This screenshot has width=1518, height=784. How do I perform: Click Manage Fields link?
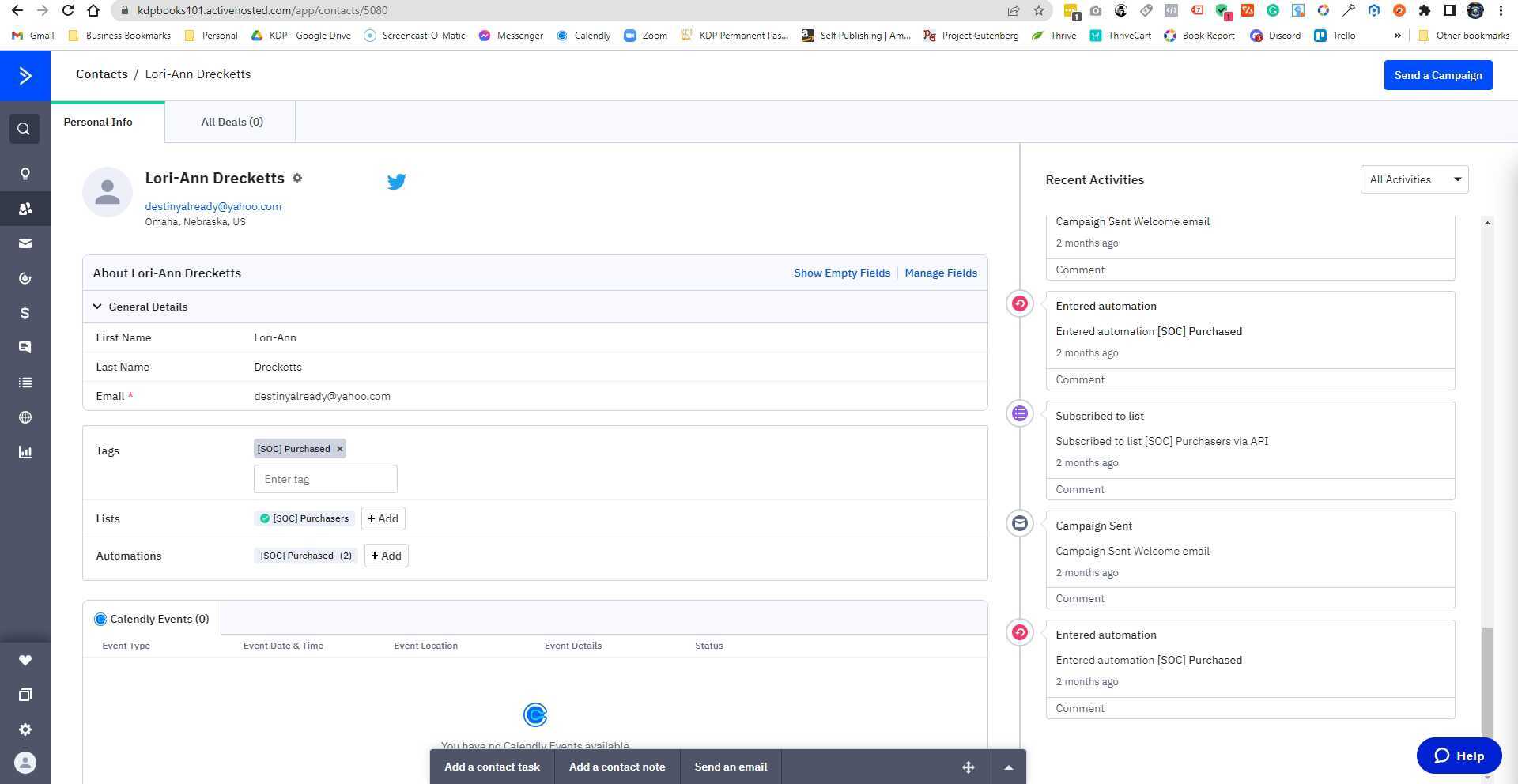pos(940,273)
